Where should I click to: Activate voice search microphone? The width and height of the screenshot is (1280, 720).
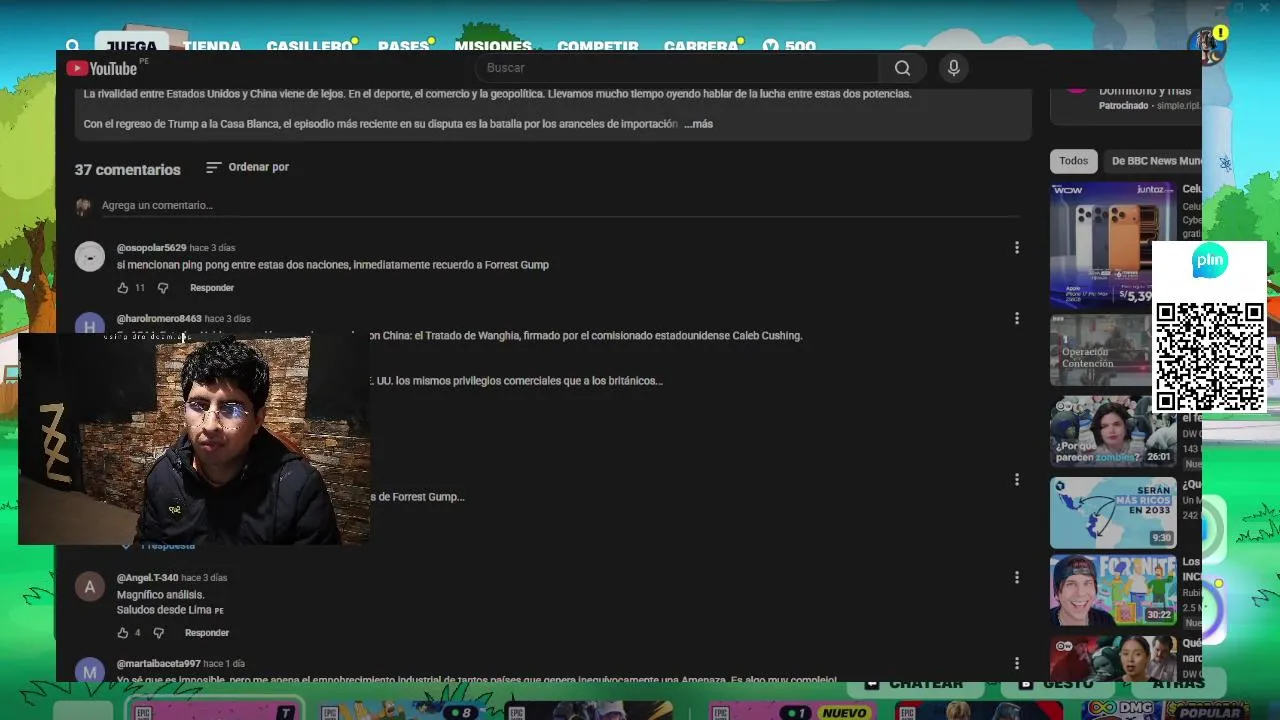click(954, 68)
